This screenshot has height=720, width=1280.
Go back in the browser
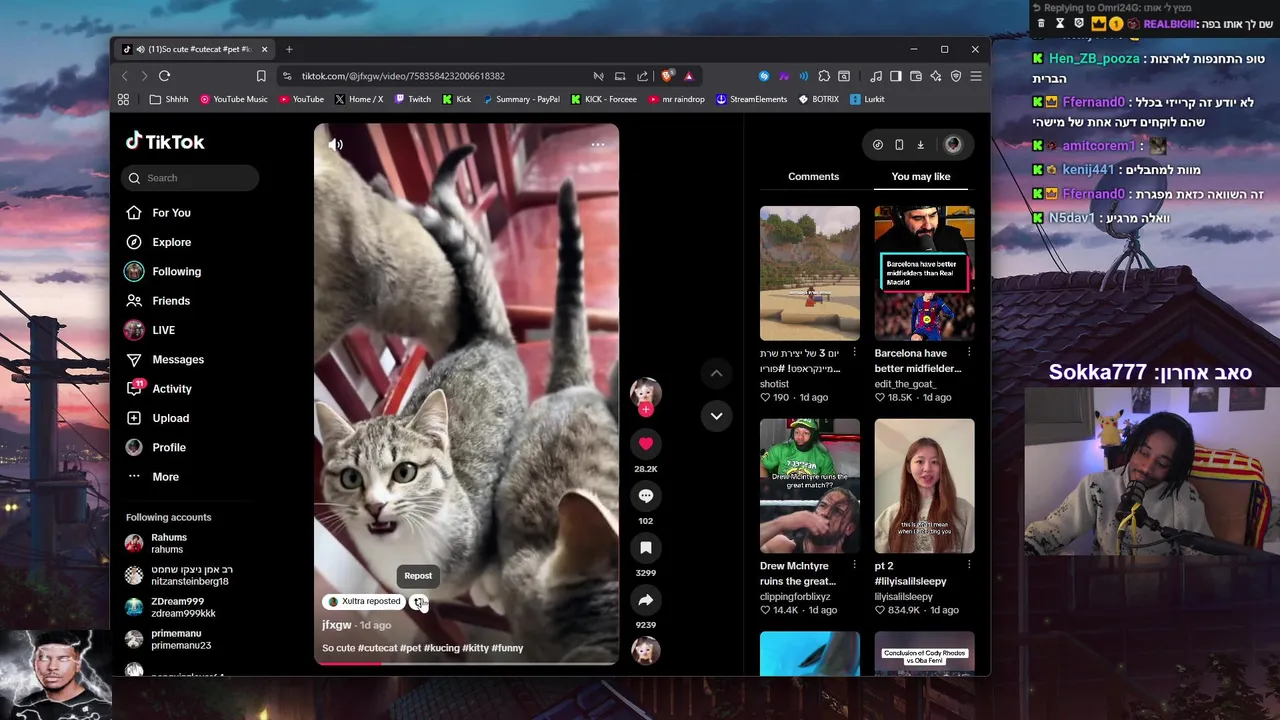[x=125, y=76]
